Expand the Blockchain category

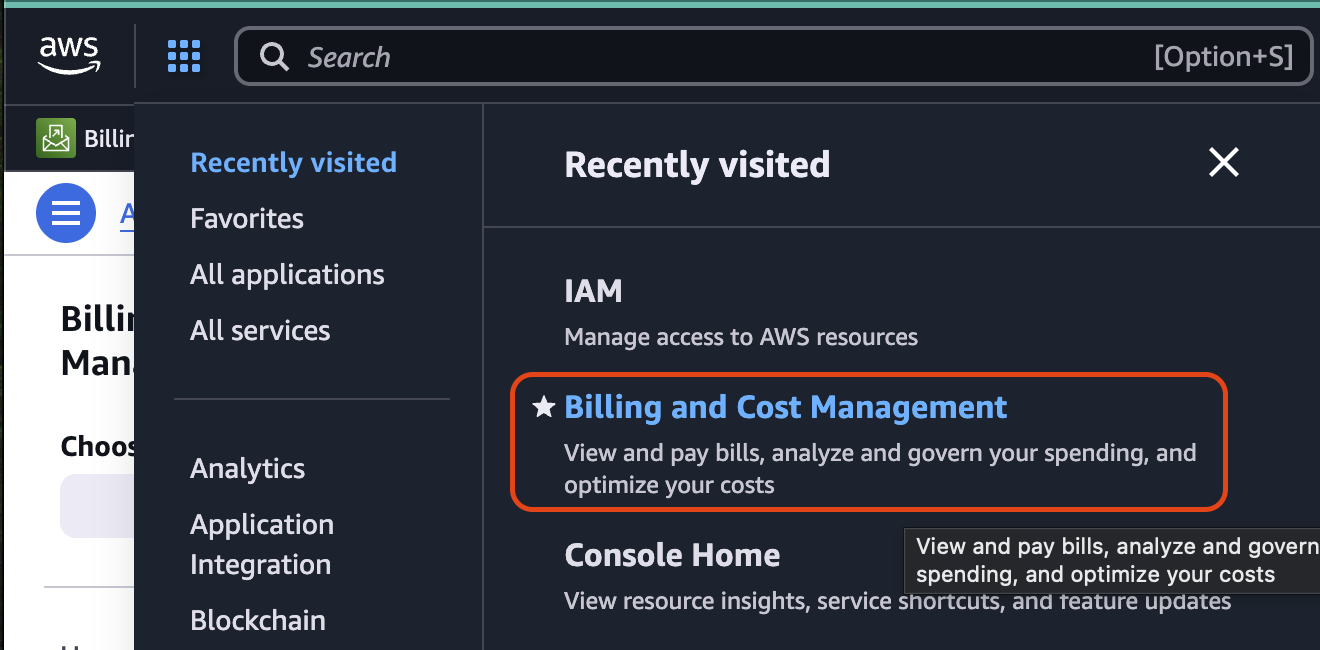coord(257,620)
